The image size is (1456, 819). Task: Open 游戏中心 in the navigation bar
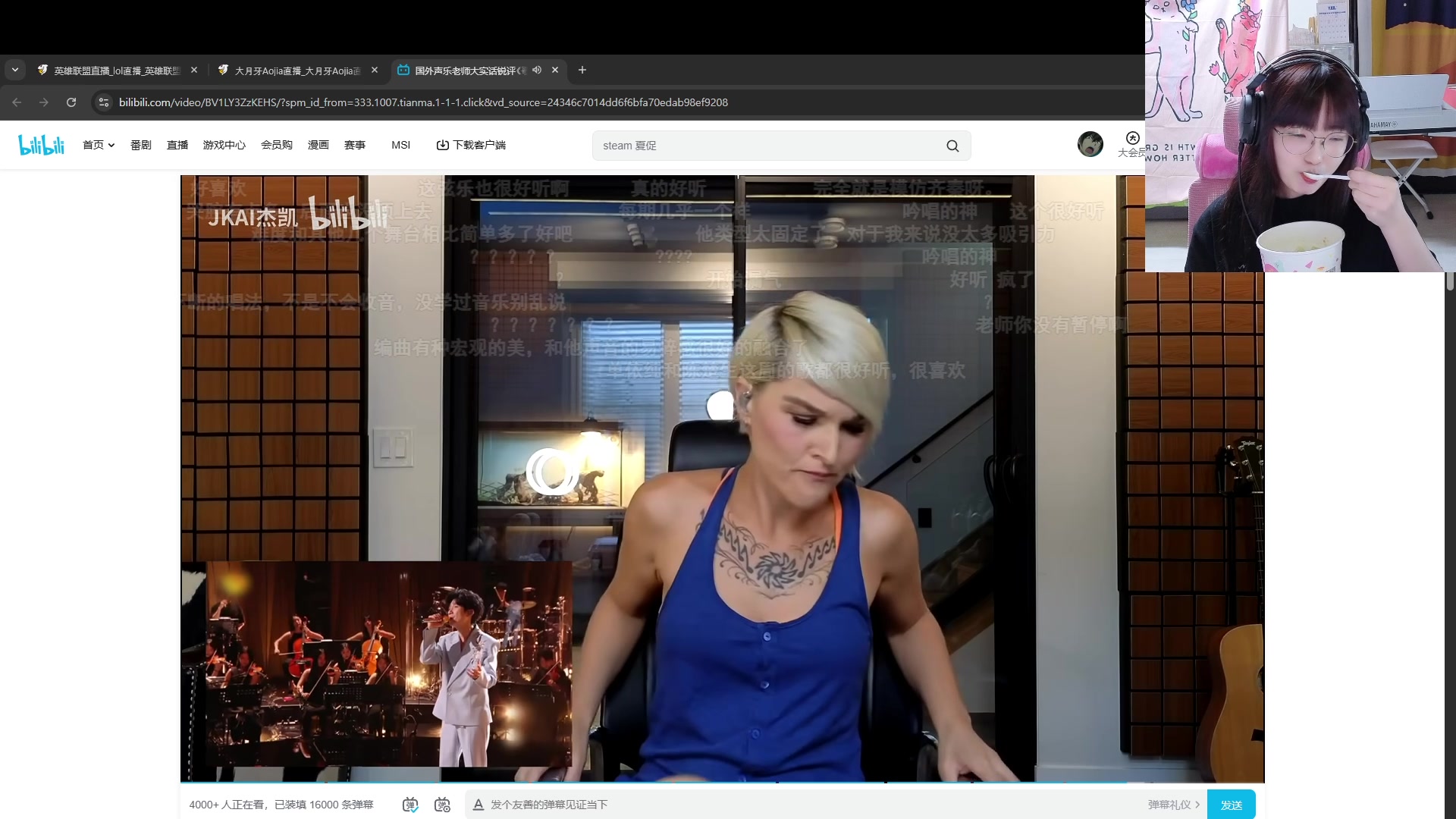coord(224,145)
